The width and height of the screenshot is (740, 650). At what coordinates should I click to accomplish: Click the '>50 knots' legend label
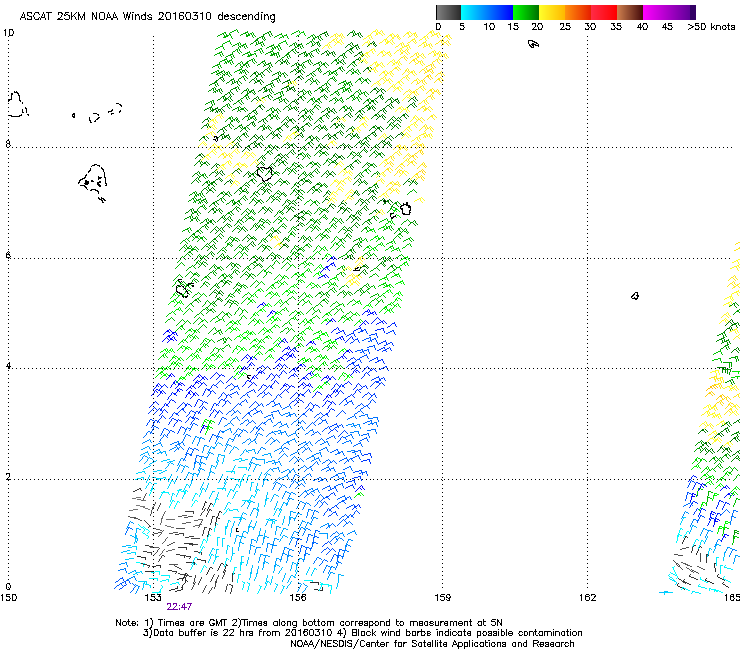(711, 27)
